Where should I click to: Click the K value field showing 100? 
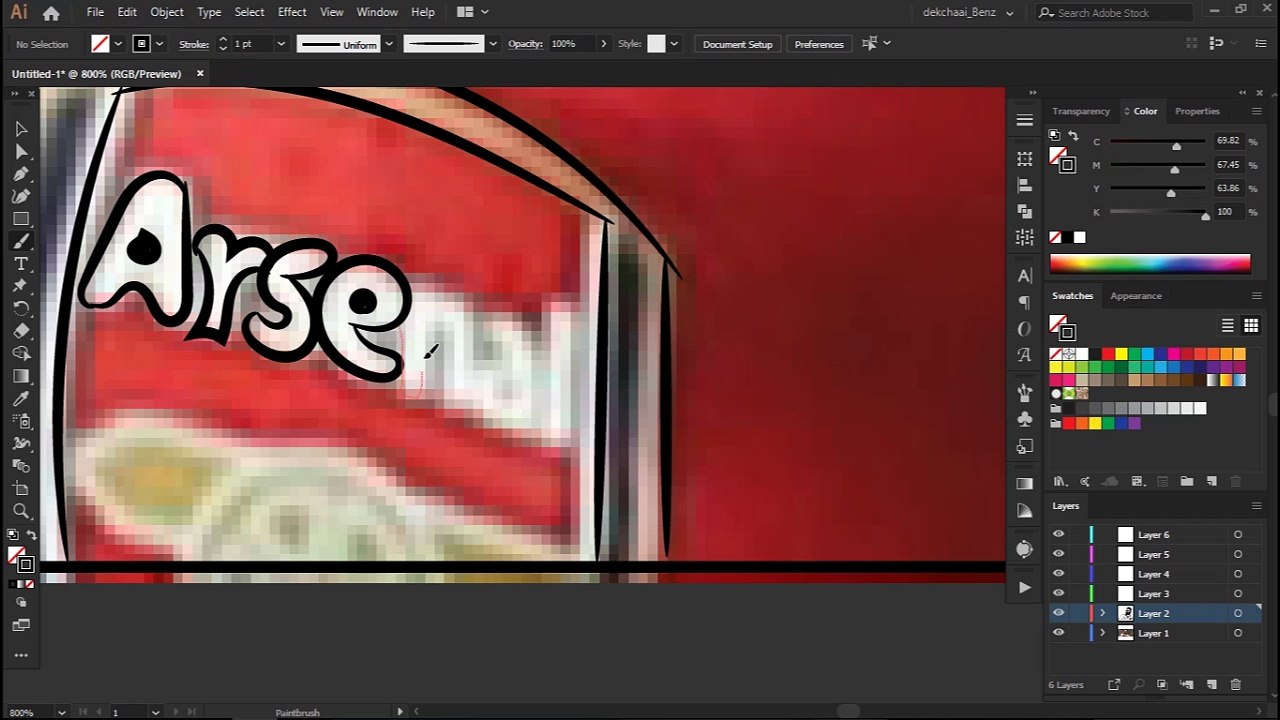coord(1227,211)
